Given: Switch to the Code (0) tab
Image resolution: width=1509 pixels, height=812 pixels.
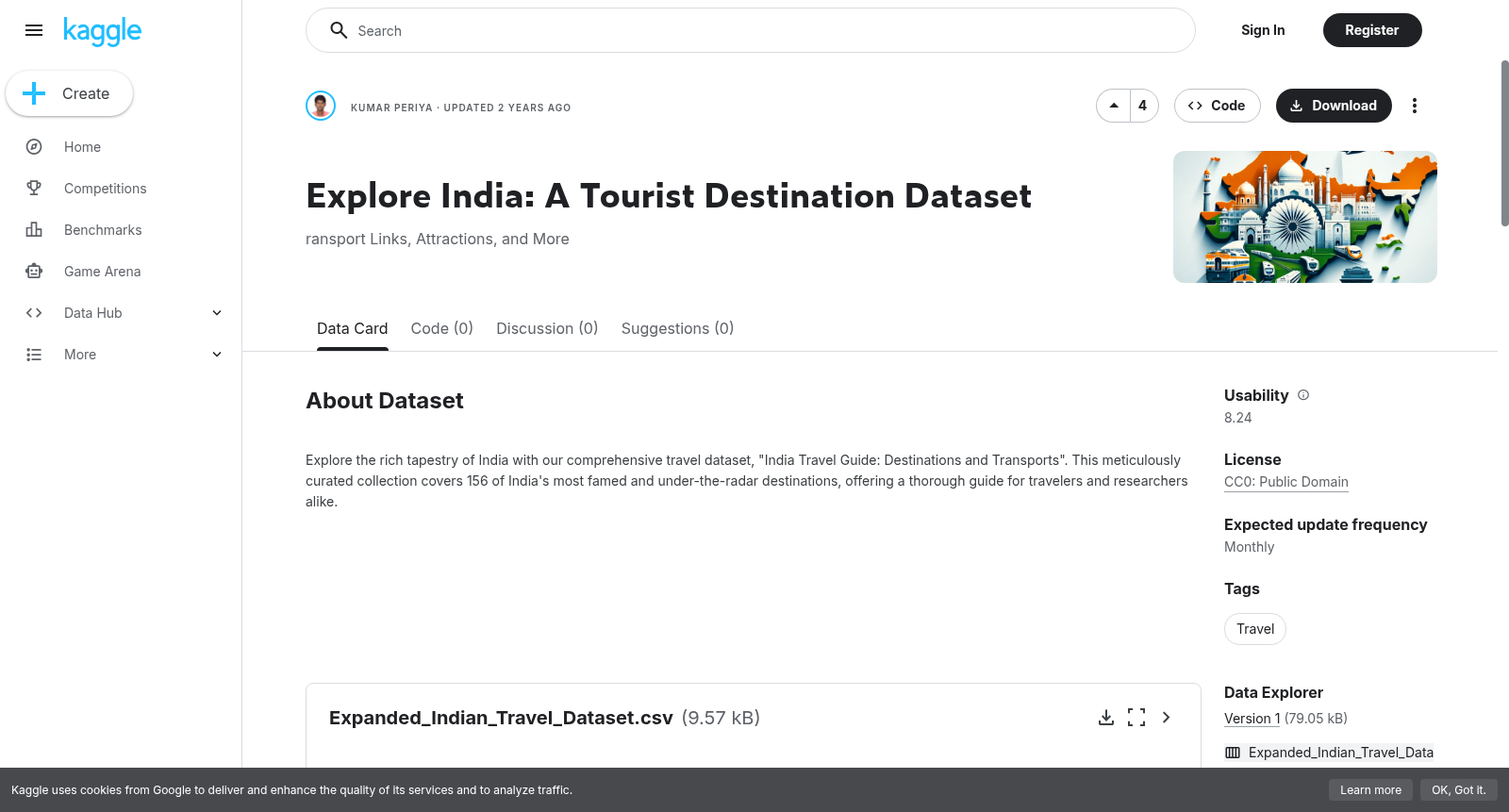Looking at the screenshot, I should coord(442,328).
